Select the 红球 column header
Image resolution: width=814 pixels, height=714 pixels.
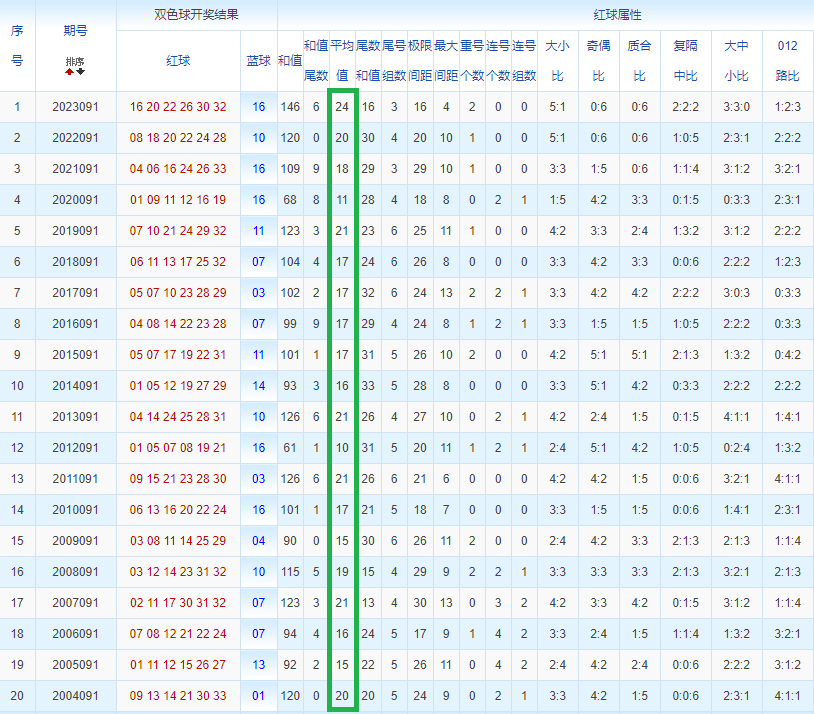click(x=178, y=61)
